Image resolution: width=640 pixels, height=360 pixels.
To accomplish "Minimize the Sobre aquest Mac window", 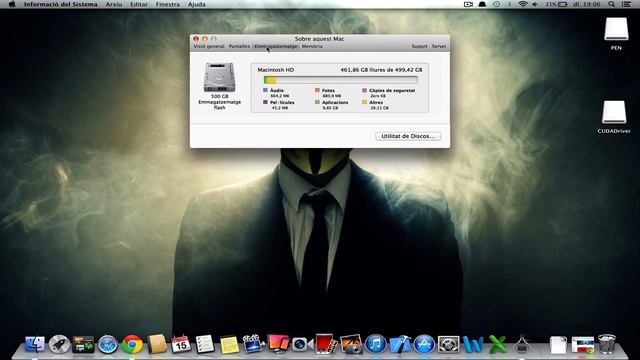I will tap(204, 39).
